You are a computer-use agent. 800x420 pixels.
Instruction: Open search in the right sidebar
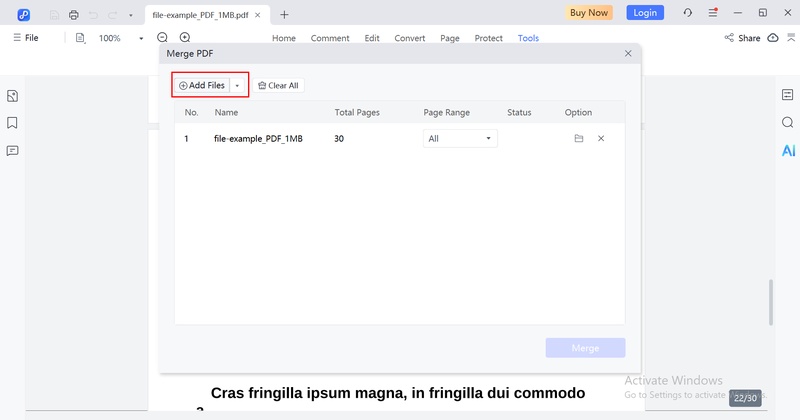tap(788, 123)
